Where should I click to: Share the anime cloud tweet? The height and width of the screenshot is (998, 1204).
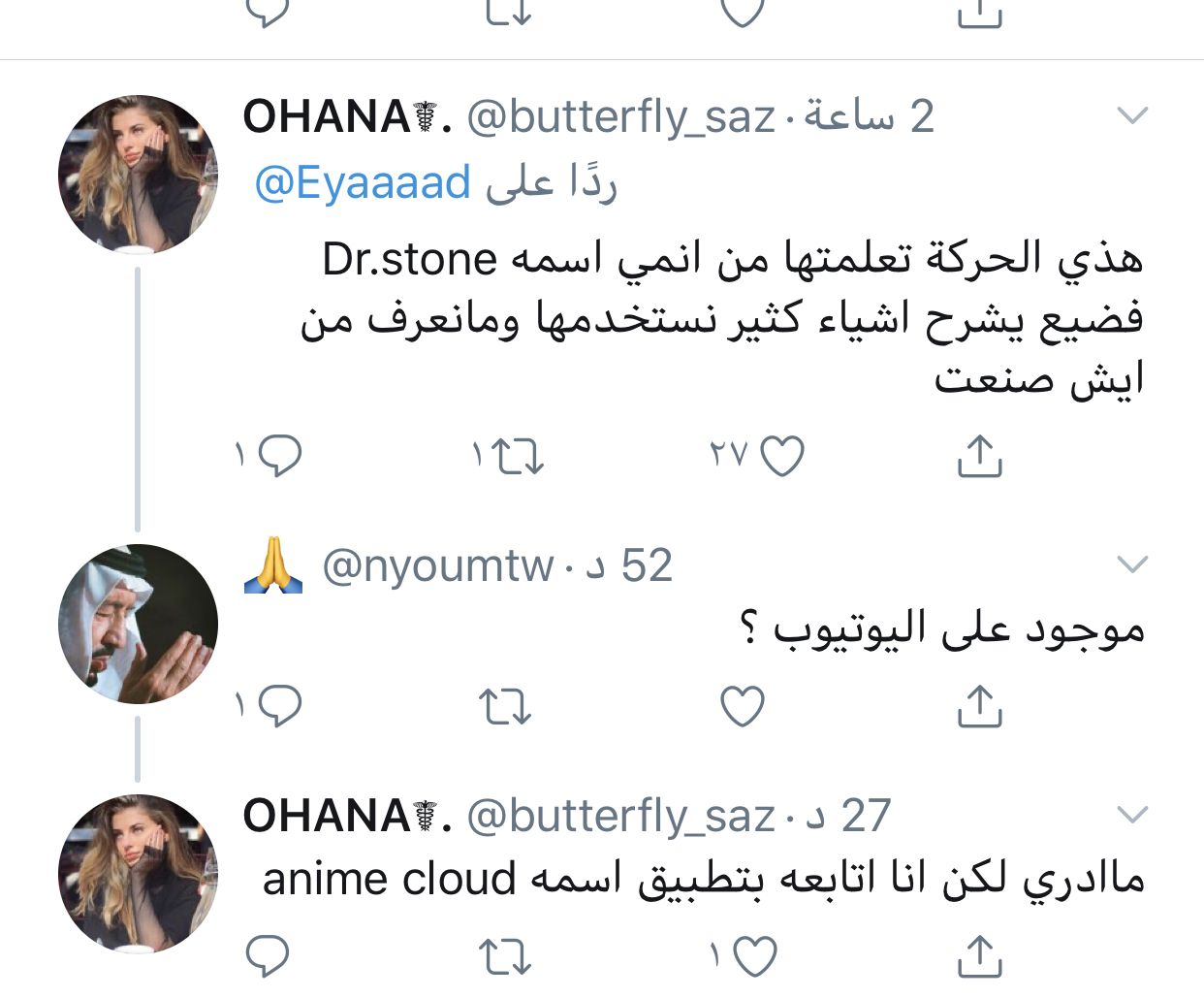point(979,956)
